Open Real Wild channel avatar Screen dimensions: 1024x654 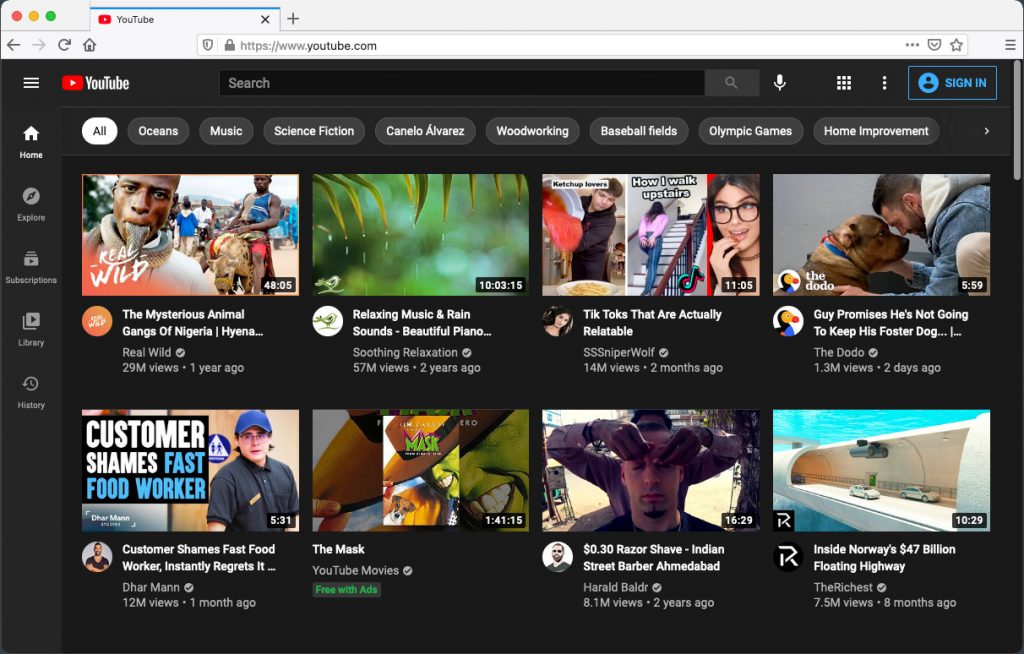coord(97,321)
